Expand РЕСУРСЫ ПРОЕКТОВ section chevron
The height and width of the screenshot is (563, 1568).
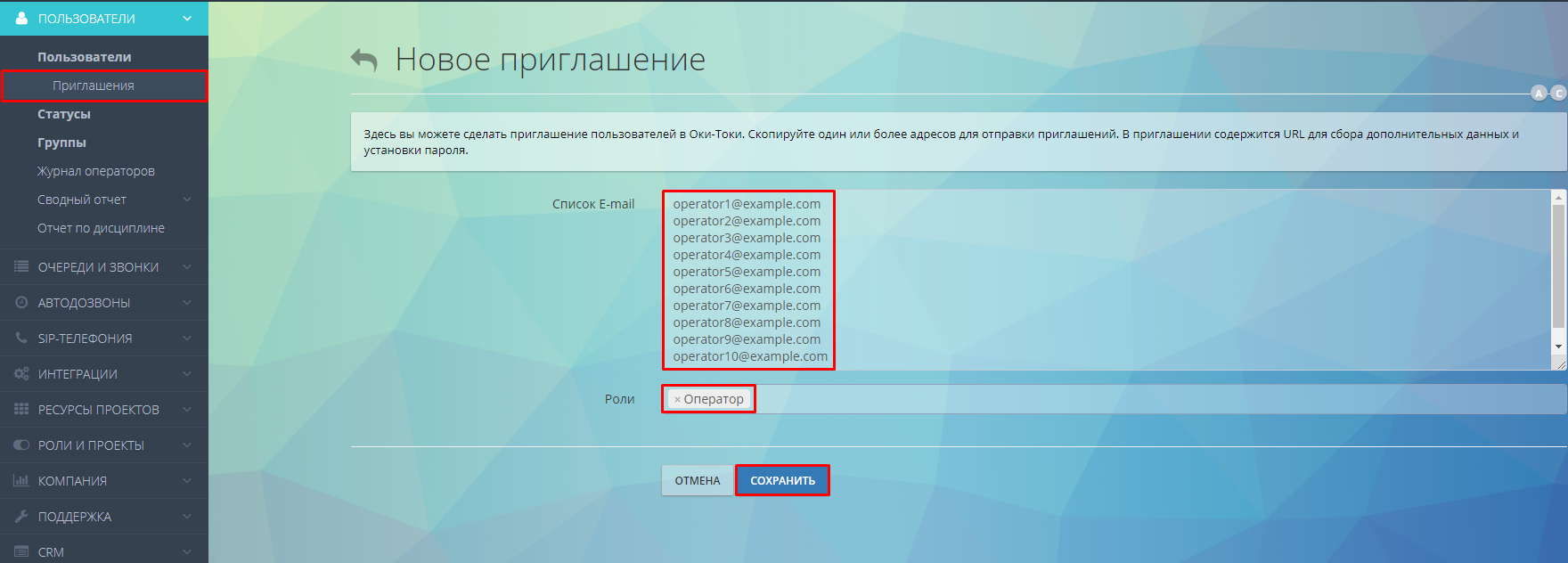[187, 409]
